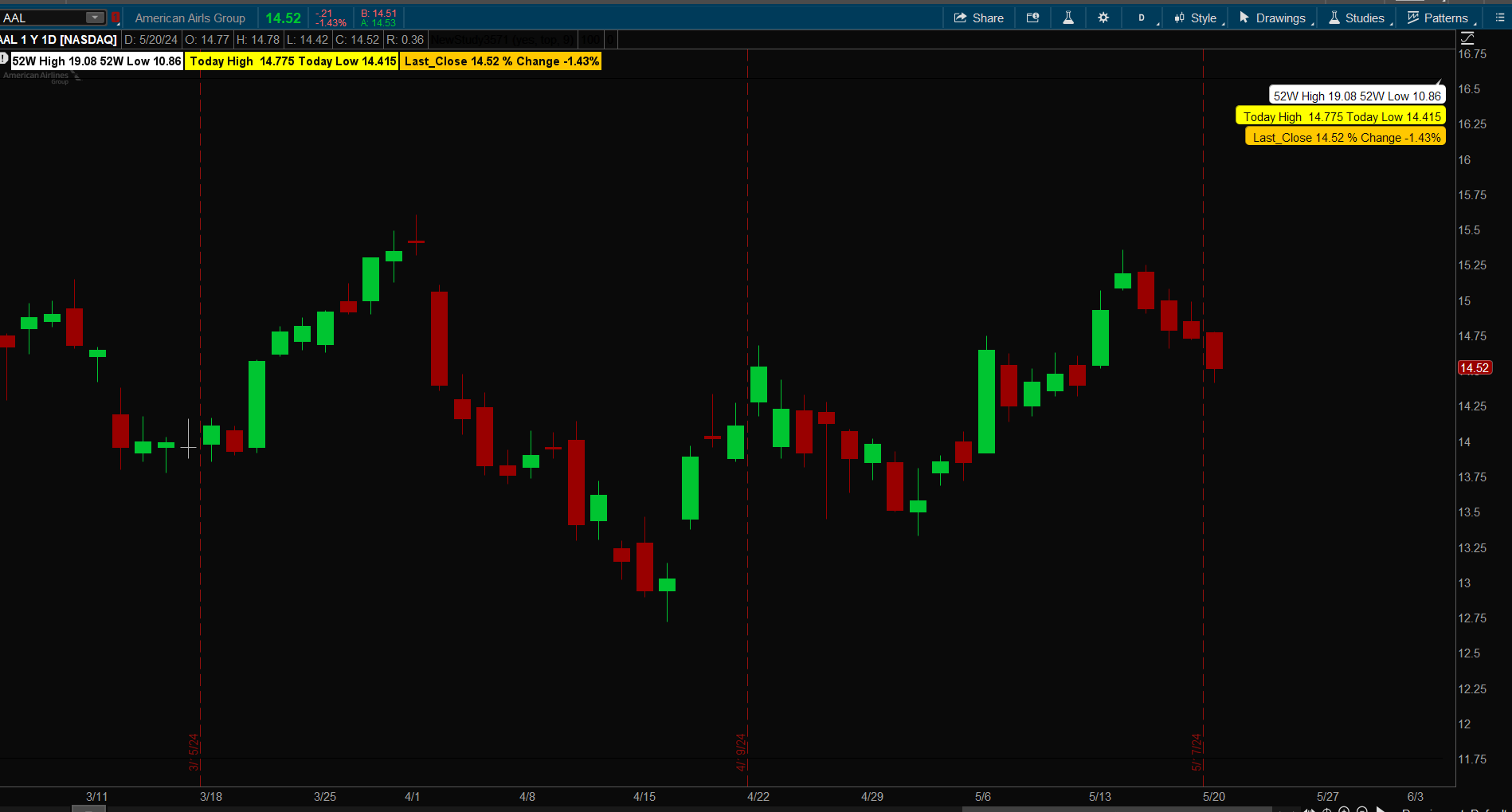Screen dimensions: 1512x812
Task: Click the orange Last_Close label at top-right
Action: pos(1346,137)
